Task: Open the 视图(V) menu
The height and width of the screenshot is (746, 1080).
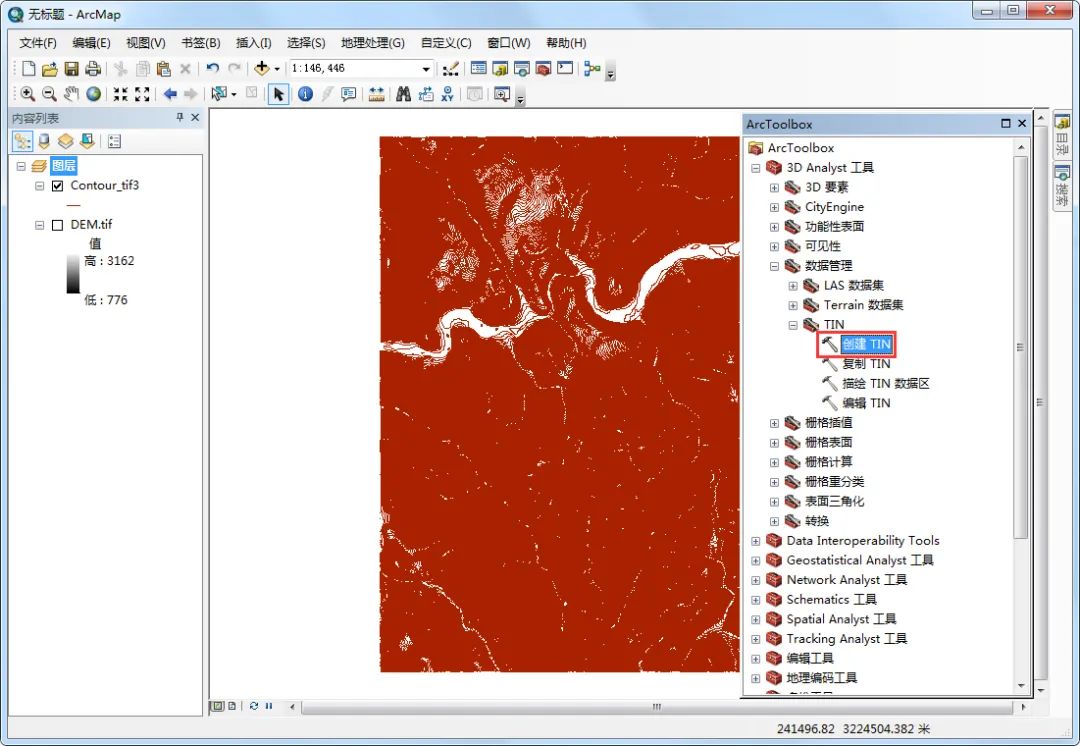Action: 145,43
